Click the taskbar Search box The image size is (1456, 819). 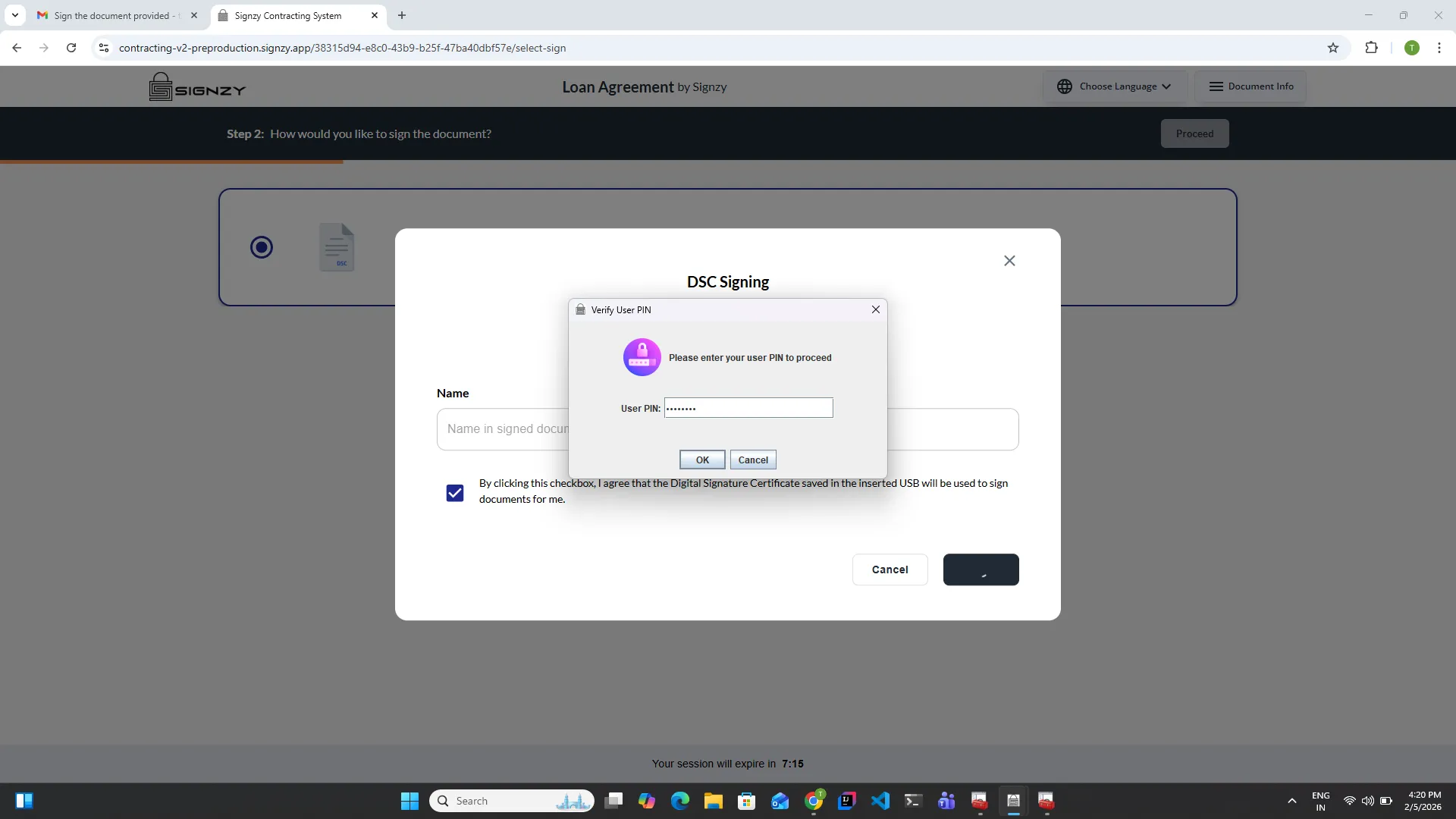[512, 801]
